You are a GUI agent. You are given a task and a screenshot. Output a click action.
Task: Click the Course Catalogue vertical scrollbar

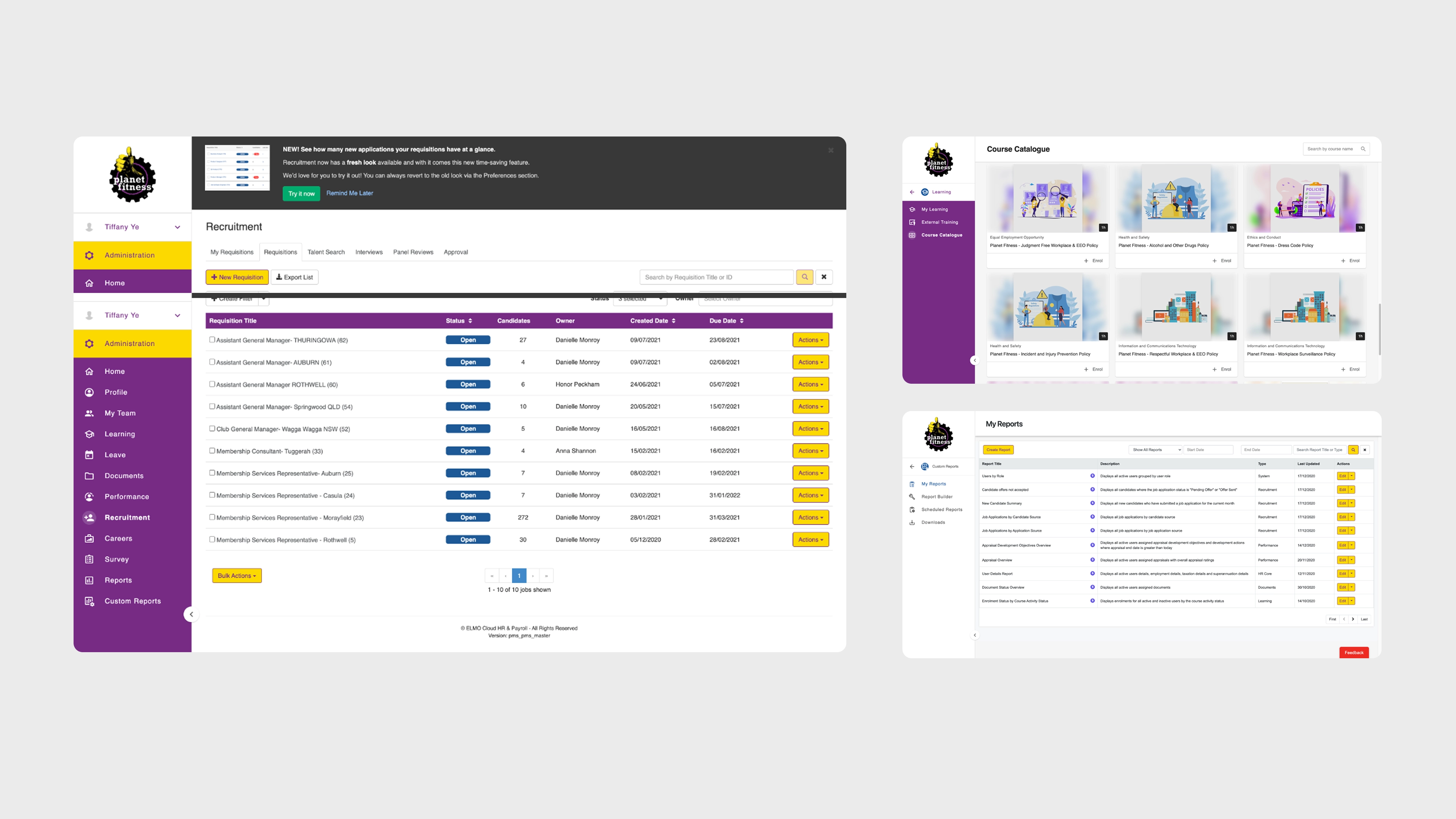point(1380,329)
